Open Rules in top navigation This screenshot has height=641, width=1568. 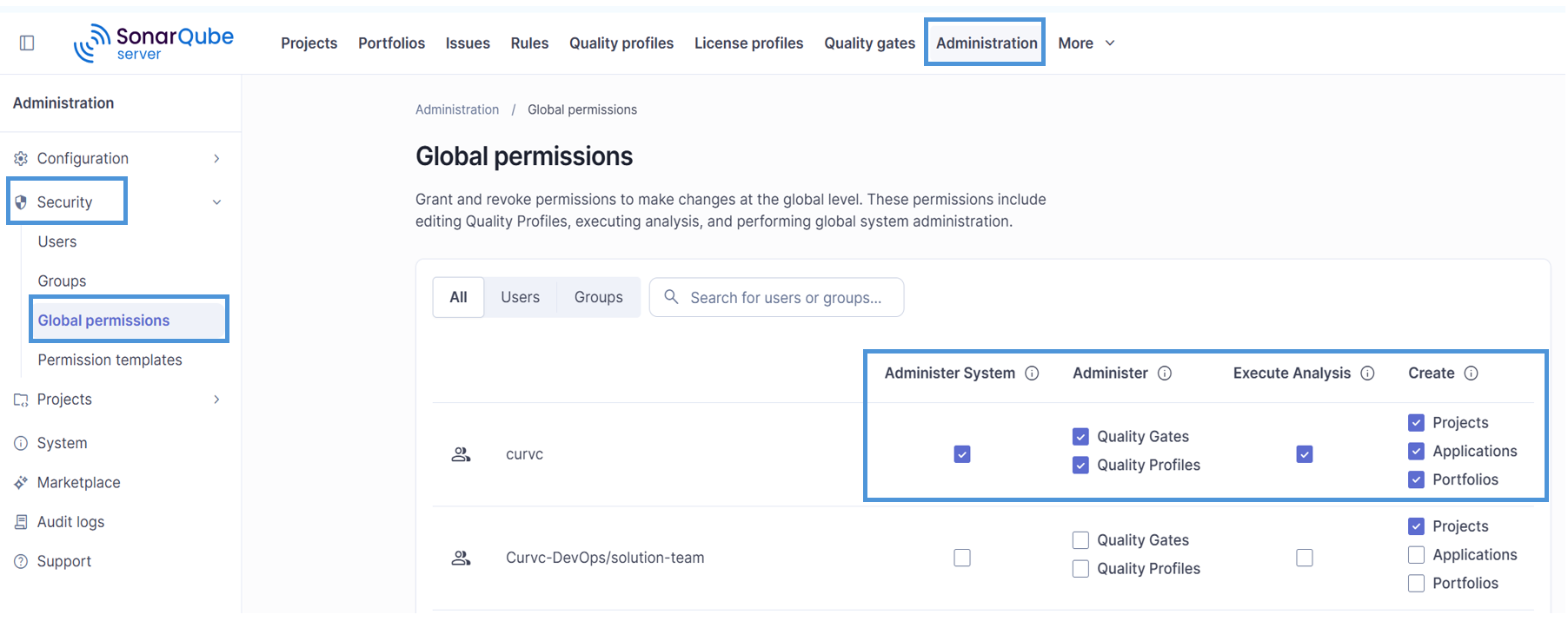(x=529, y=43)
